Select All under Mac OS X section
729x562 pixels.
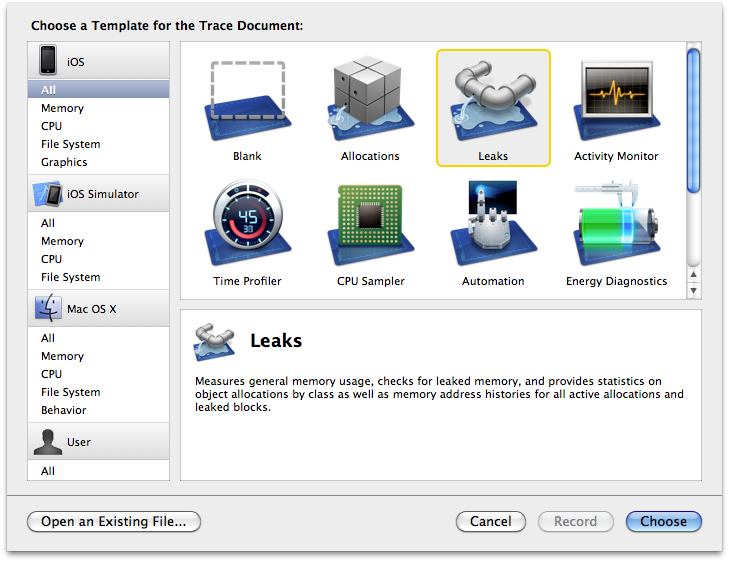click(x=99, y=338)
